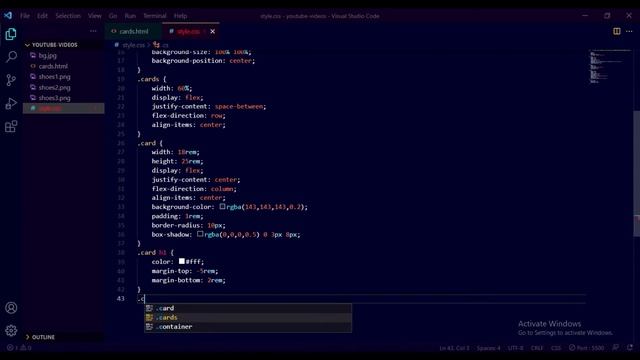Open shoes2.png in the explorer
The height and width of the screenshot is (360, 640).
click(54, 87)
